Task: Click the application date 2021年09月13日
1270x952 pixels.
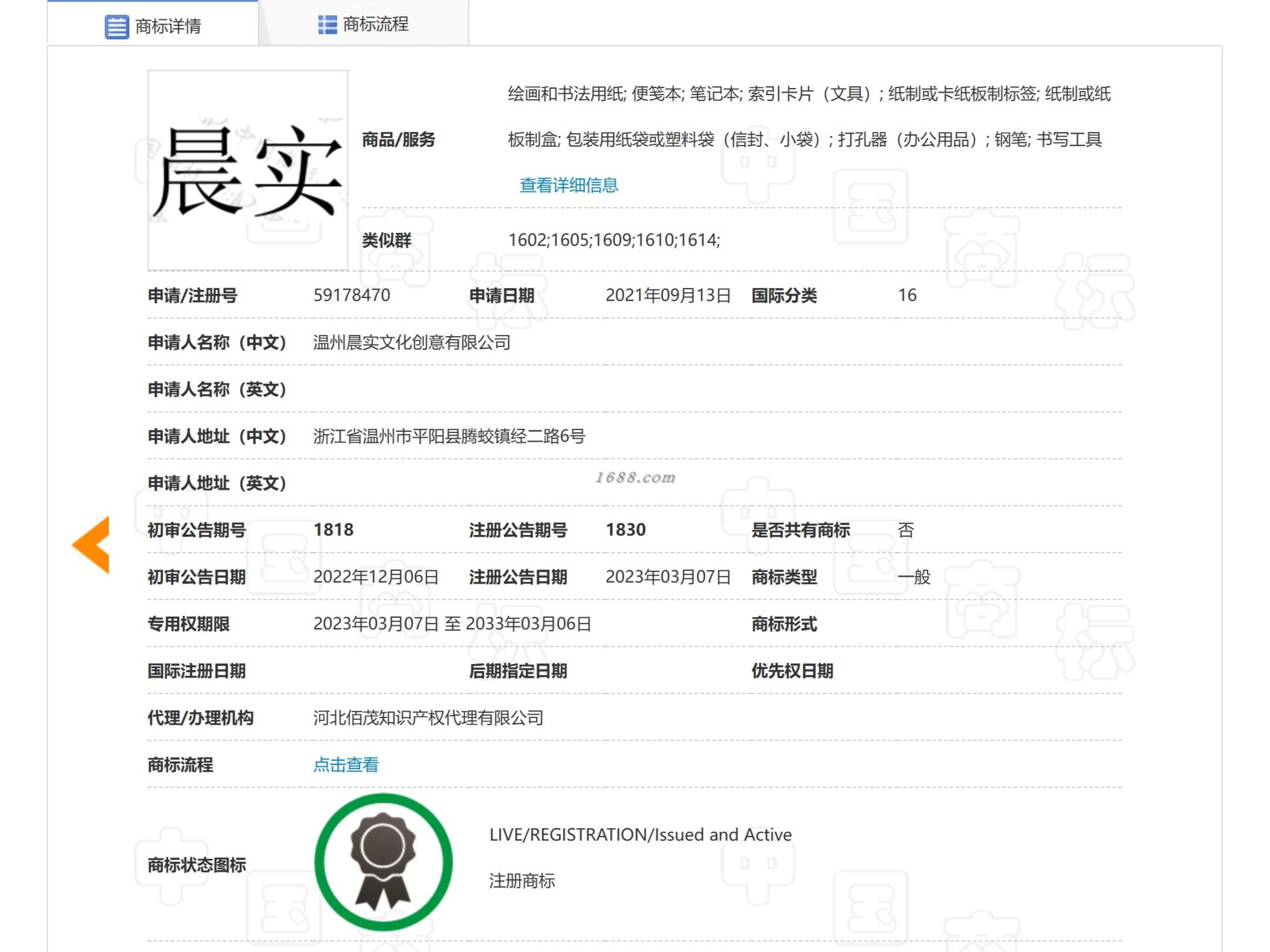Action: (x=667, y=295)
